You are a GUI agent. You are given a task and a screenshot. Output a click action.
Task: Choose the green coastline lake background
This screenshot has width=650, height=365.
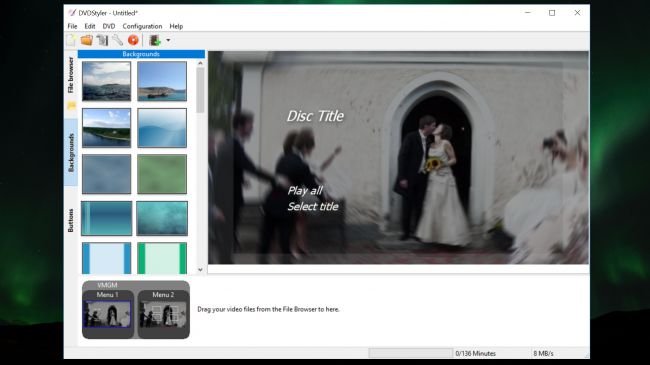[107, 128]
